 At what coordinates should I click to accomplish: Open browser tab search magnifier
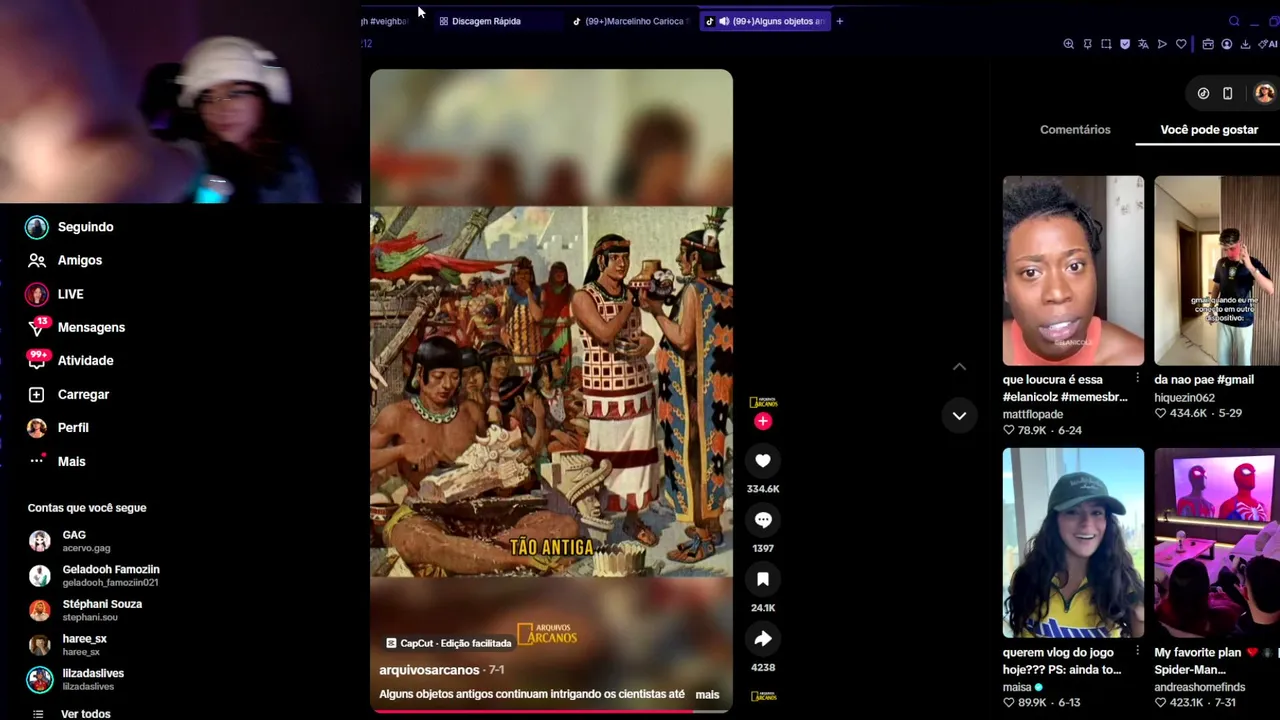[x=1234, y=21]
